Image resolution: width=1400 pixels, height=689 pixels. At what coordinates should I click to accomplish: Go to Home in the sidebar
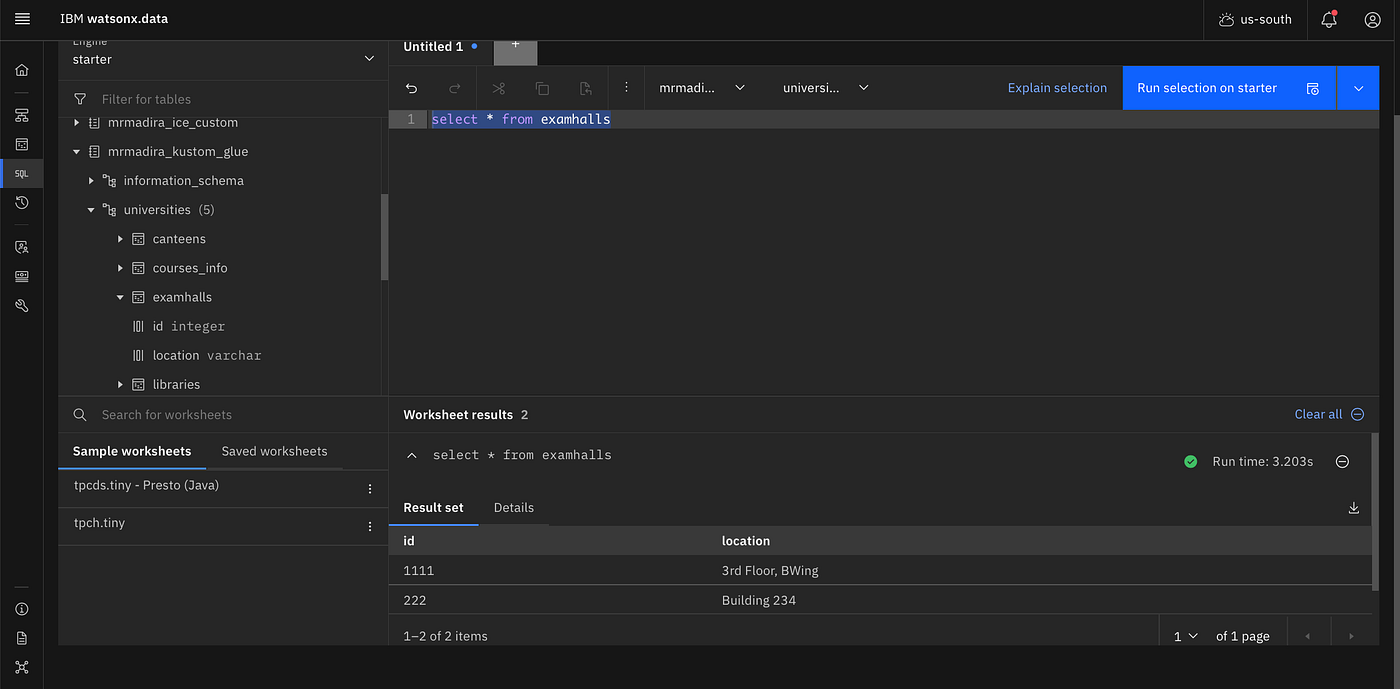coord(22,70)
